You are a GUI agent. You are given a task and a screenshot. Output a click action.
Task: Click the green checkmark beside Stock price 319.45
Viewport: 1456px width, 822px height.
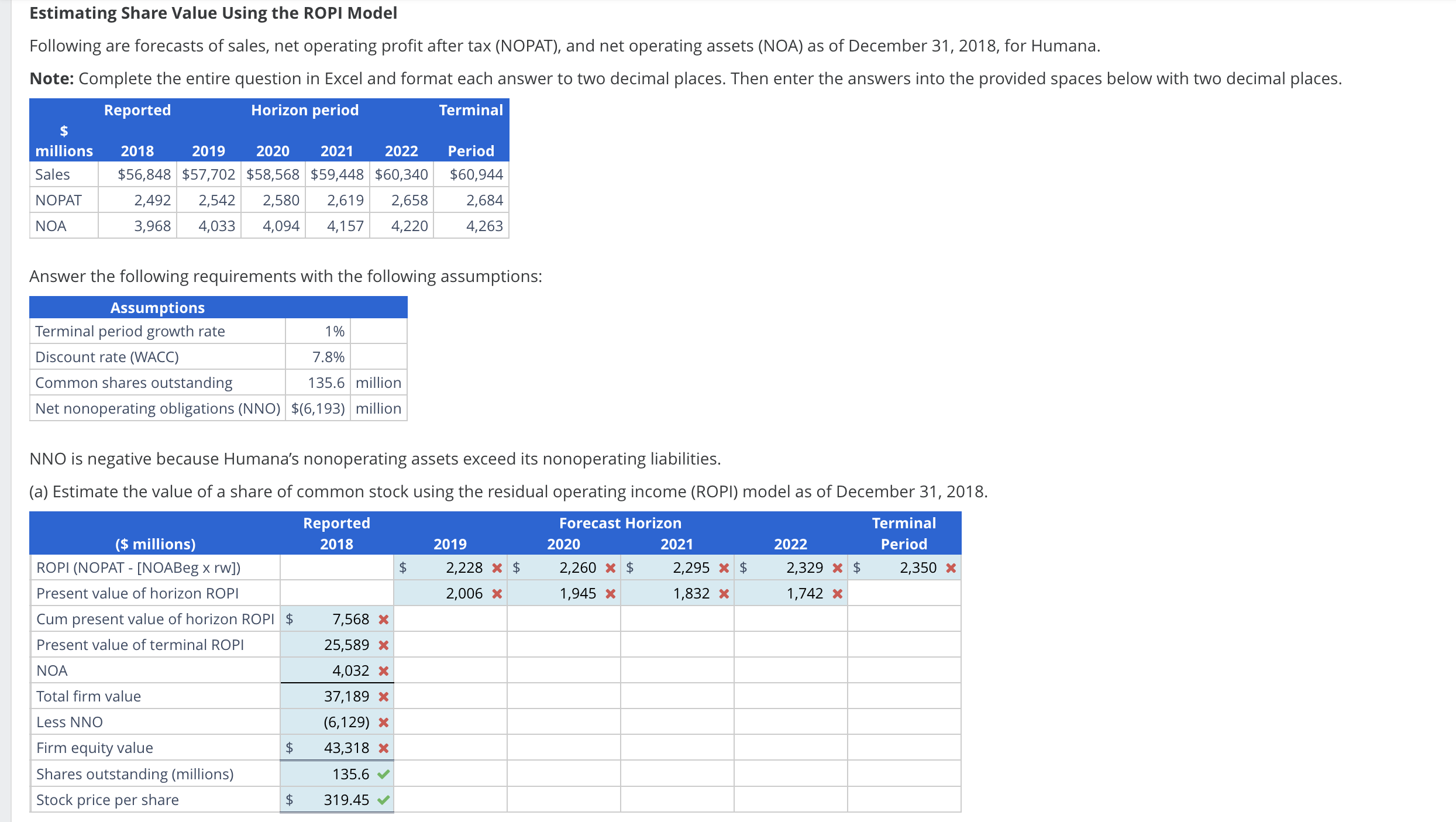[383, 799]
